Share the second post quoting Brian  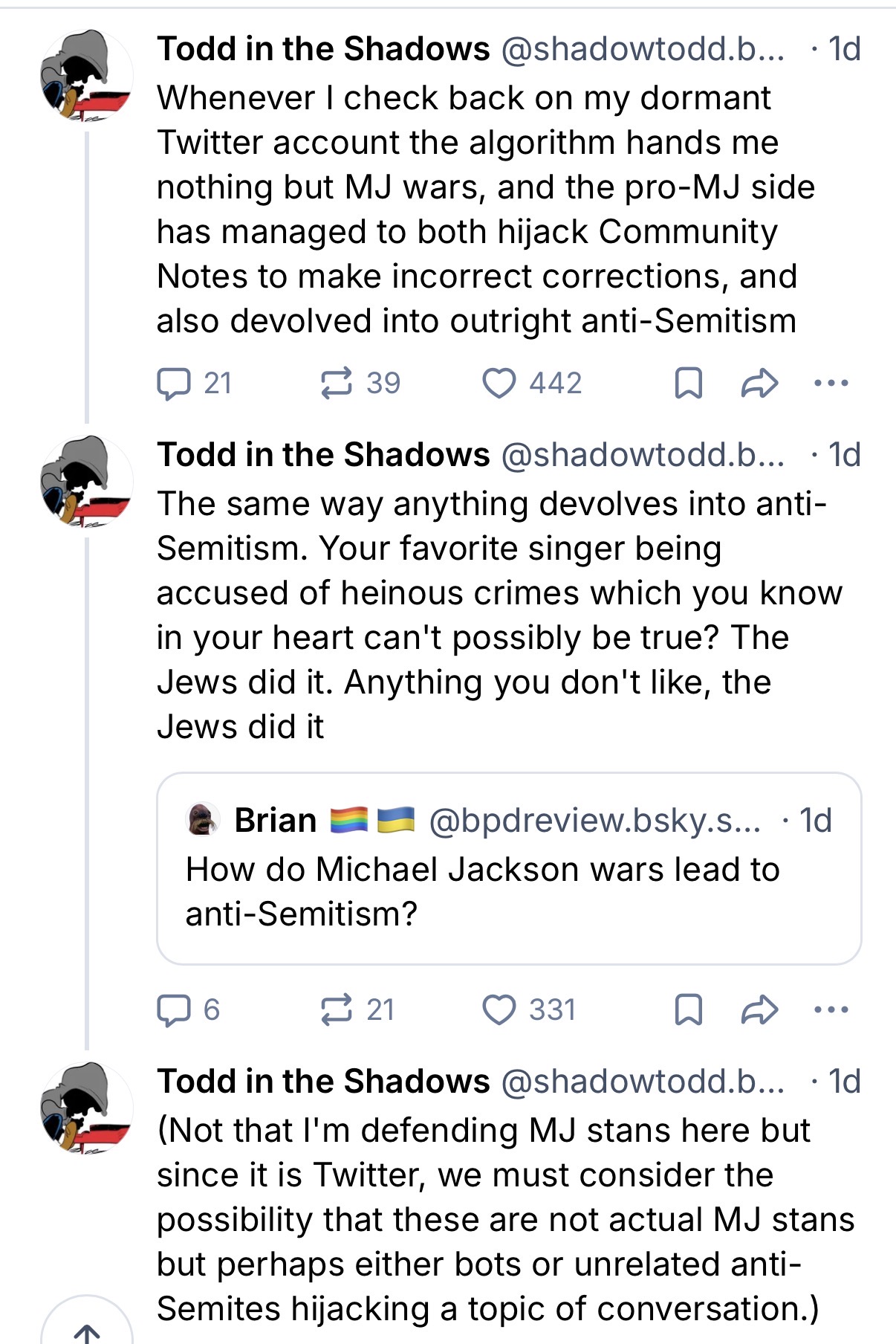[759, 1010]
